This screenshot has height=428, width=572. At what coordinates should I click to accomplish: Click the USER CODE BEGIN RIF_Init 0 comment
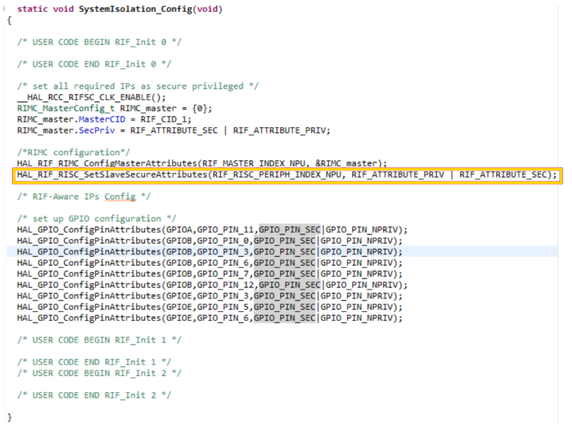99,42
